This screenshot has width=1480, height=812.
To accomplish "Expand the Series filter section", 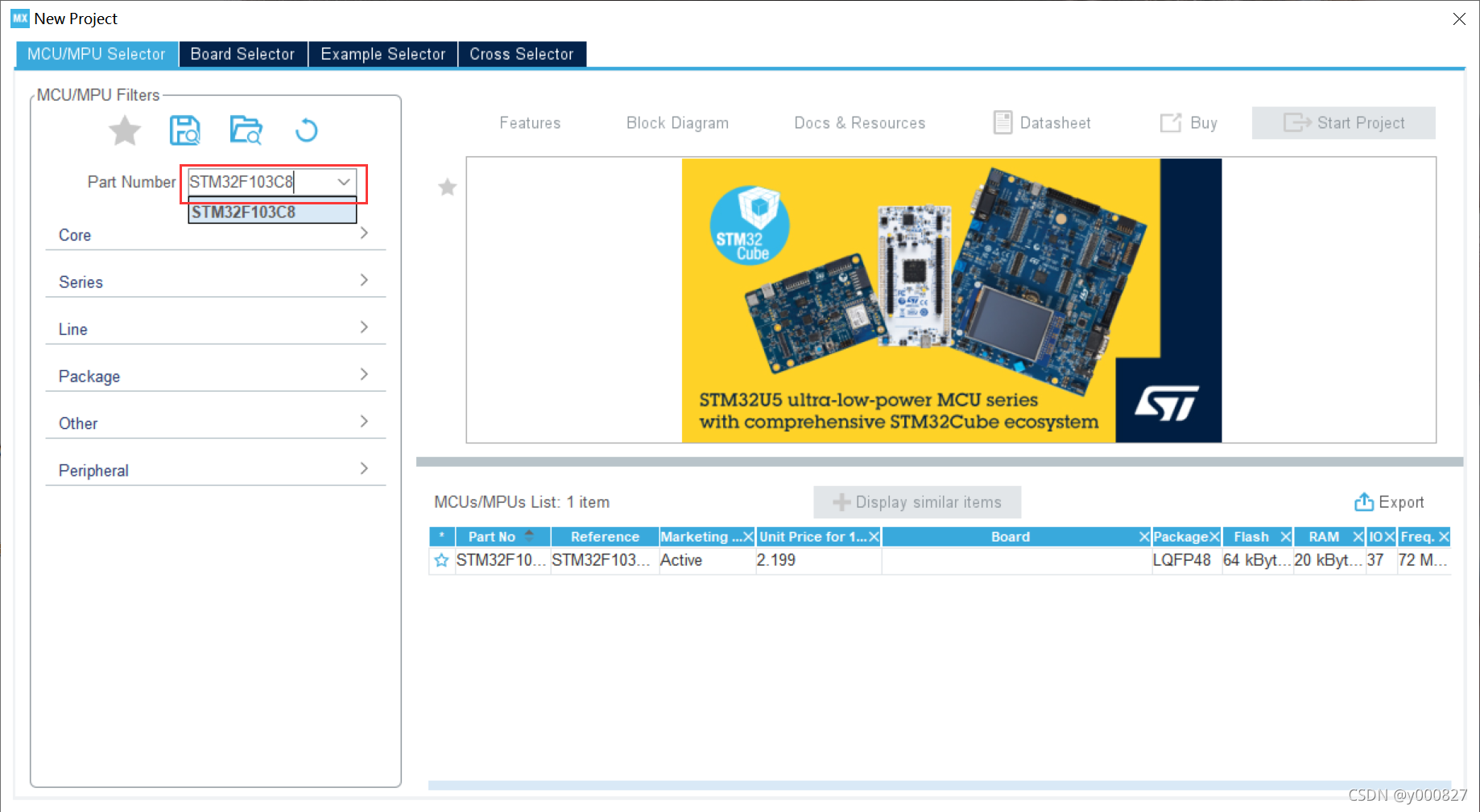I will pos(216,282).
